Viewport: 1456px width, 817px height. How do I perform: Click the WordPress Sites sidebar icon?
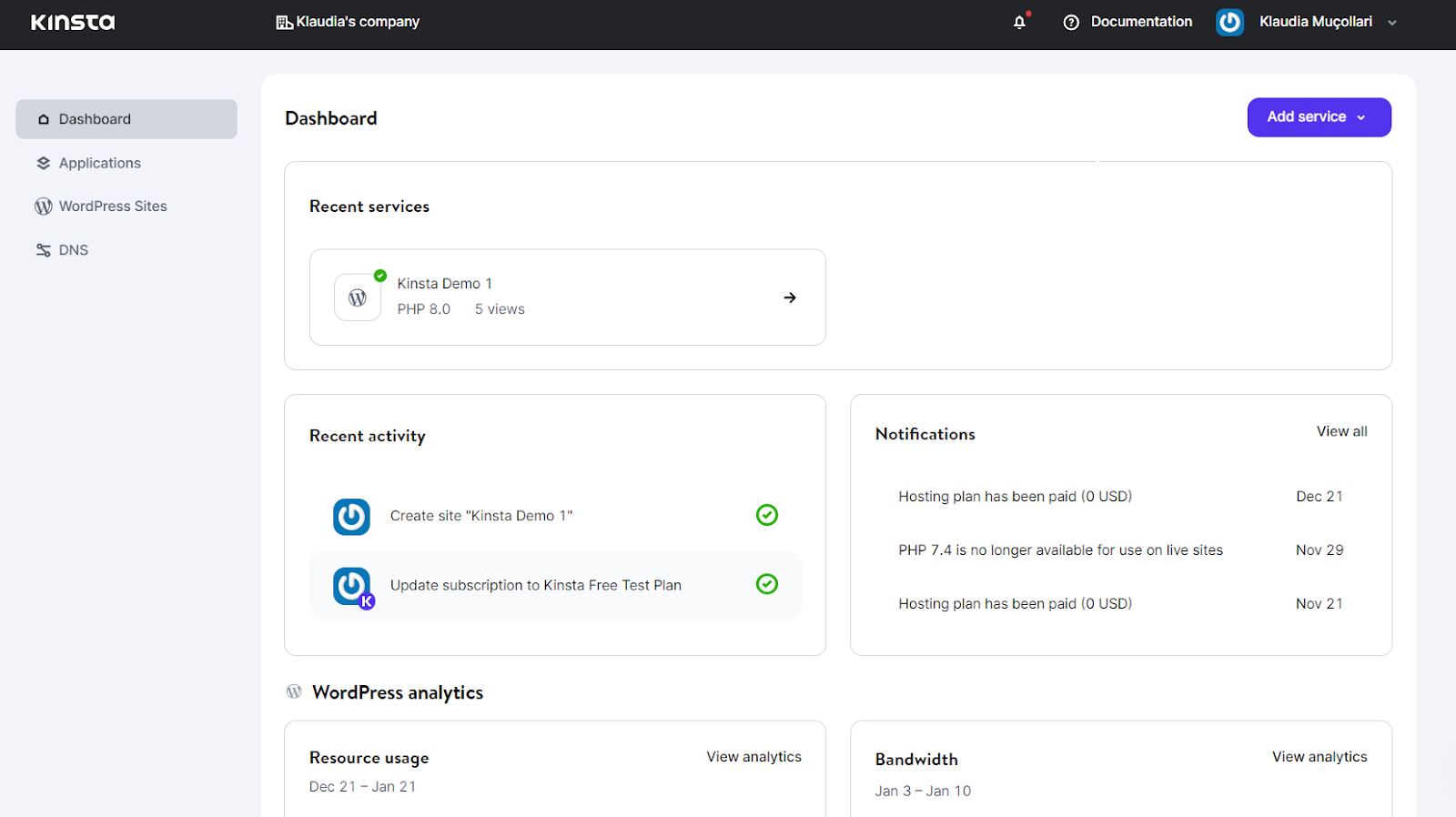pos(43,207)
